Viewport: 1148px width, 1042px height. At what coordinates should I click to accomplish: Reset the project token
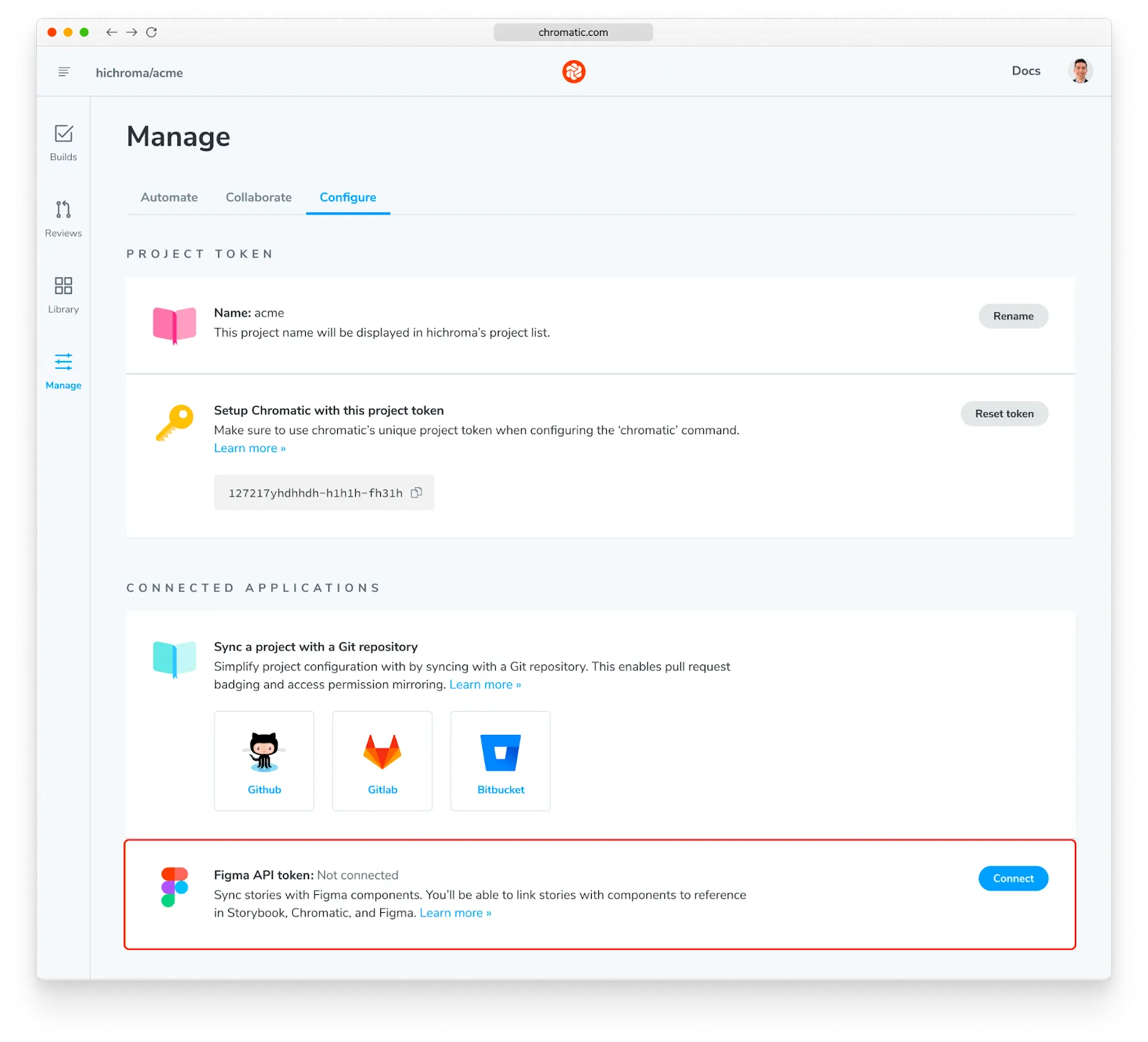pos(1004,413)
